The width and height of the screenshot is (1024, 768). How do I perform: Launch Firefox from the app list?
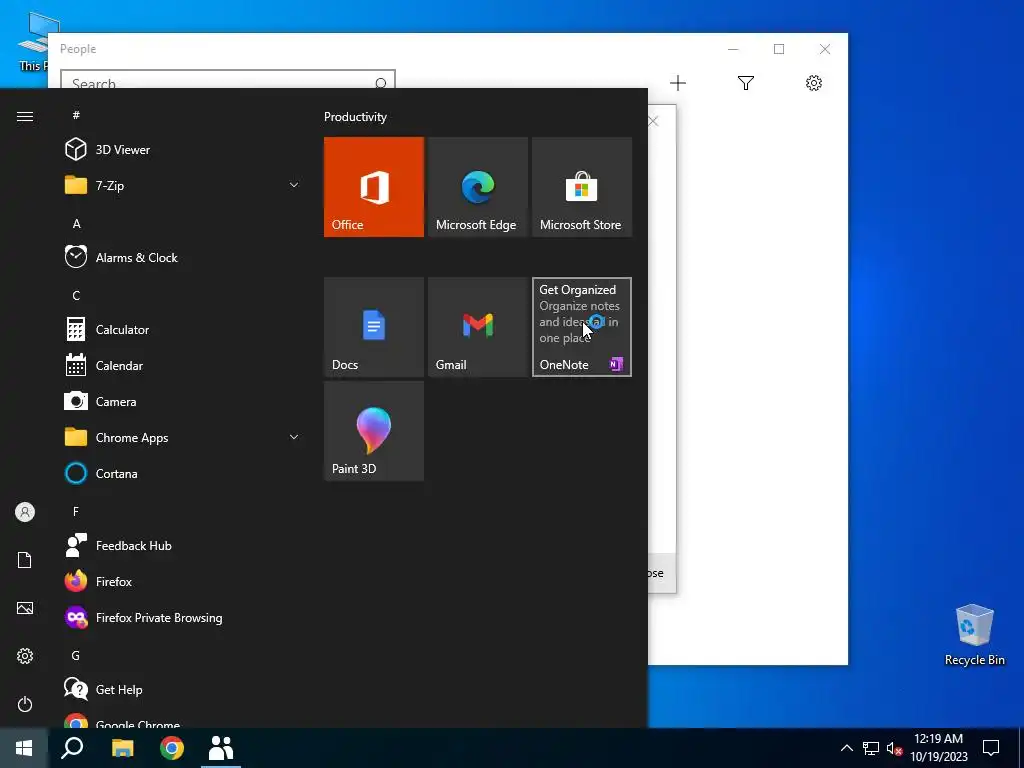tap(183, 581)
